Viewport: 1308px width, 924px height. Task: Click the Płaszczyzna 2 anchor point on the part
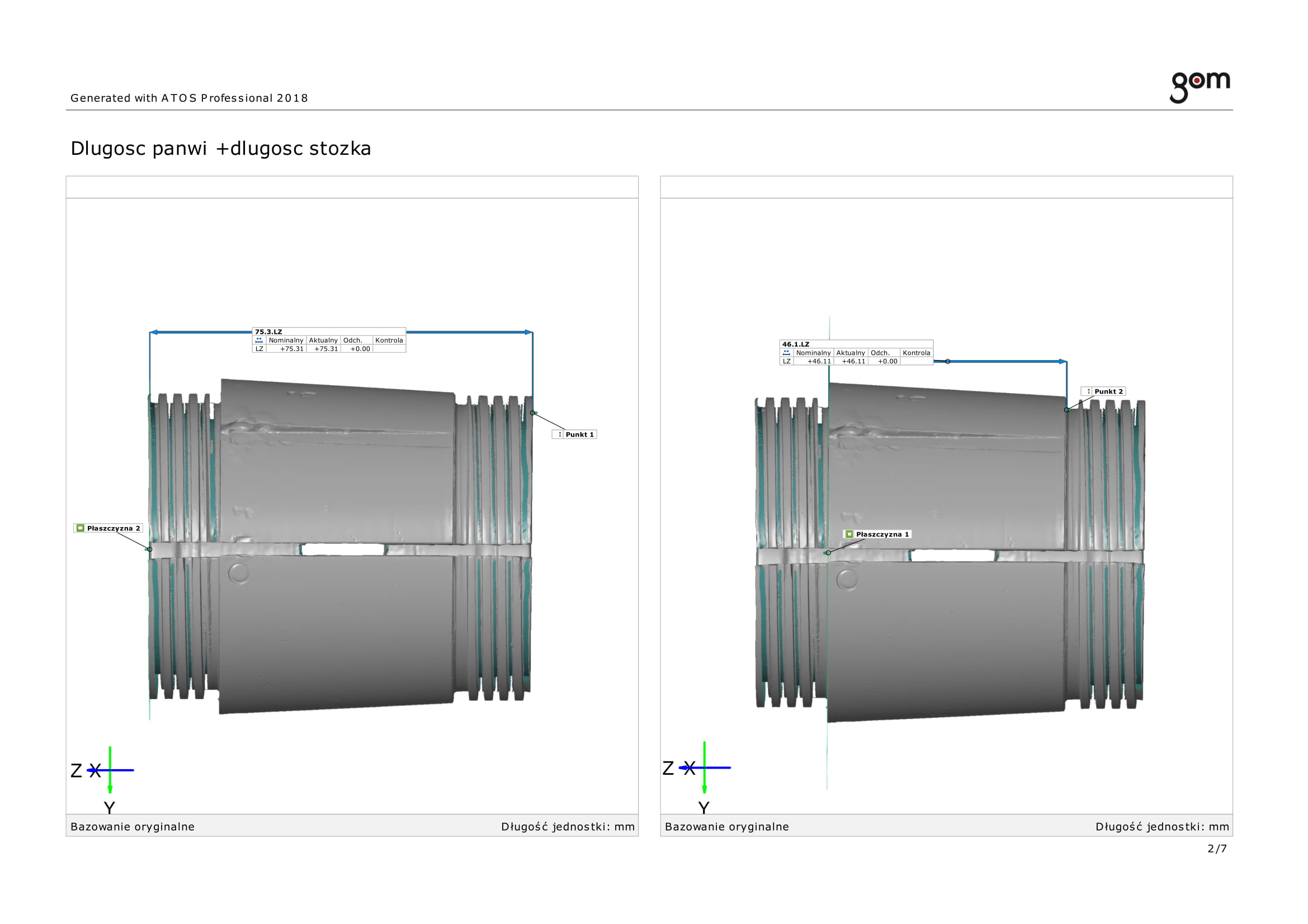click(150, 549)
